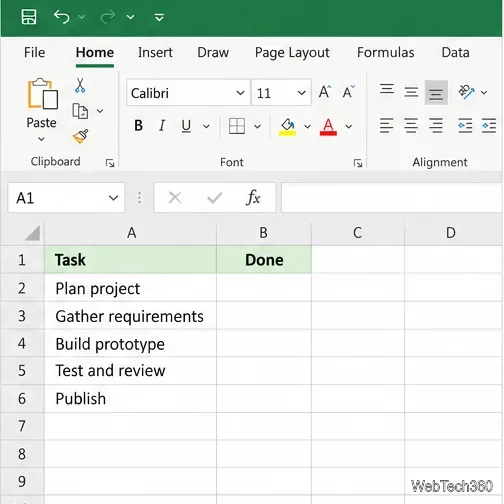This screenshot has height=504, width=504.
Task: Open the Name Box dropdown arrow
Action: [113, 198]
